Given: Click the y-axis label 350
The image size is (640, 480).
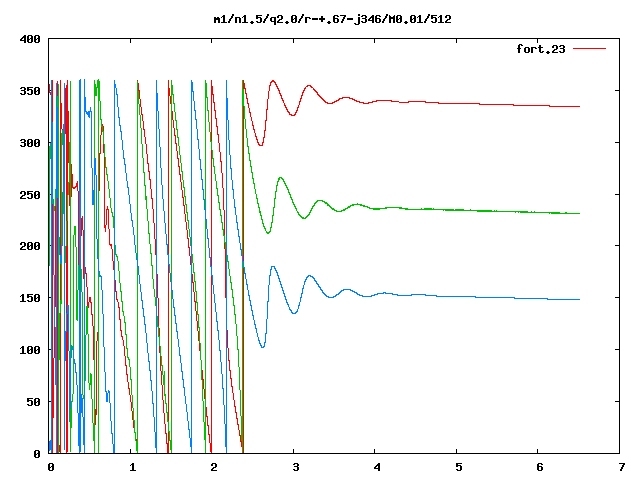Looking at the screenshot, I should tap(30, 91).
